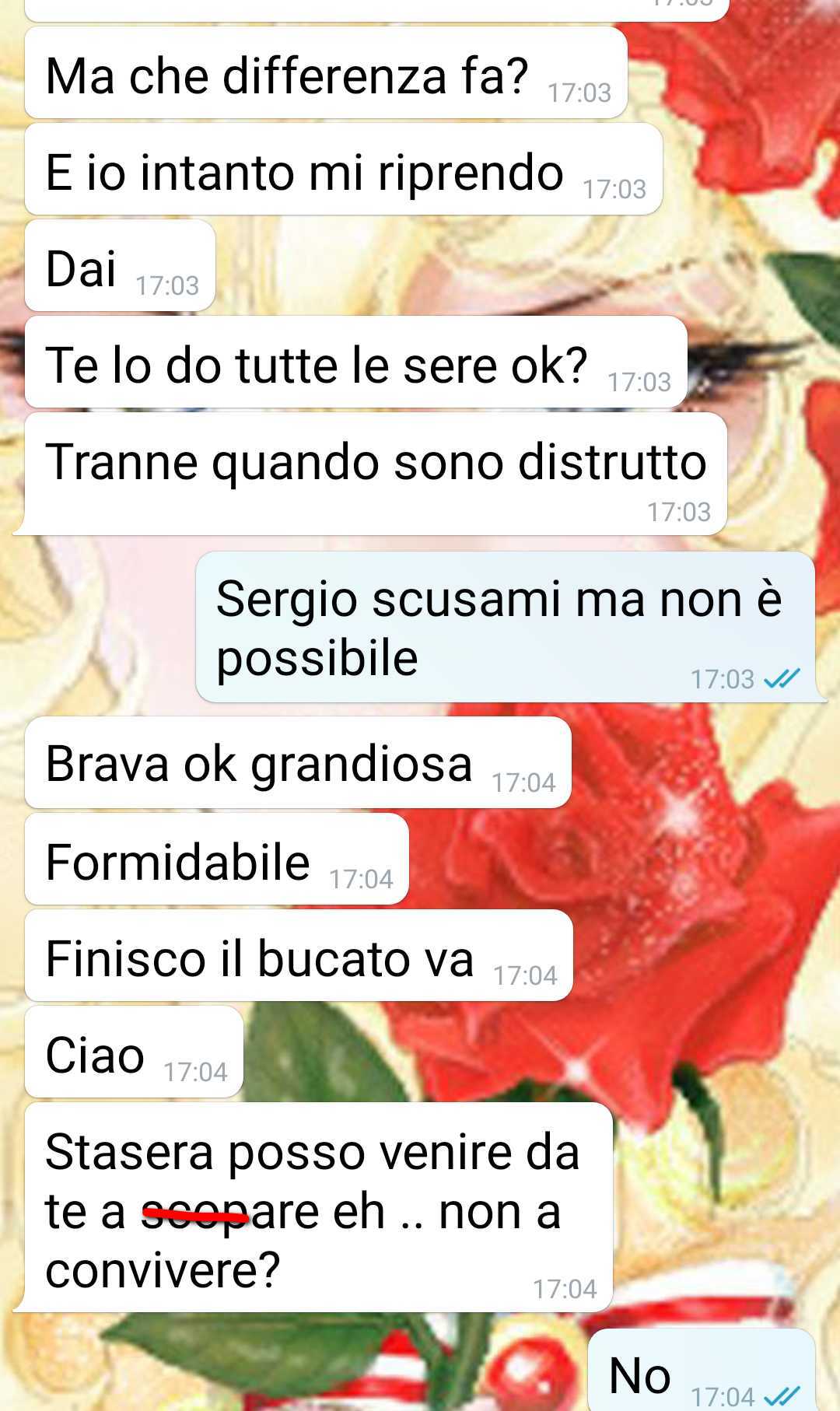Image resolution: width=840 pixels, height=1411 pixels.
Task: Tap the blue read-receipt ticks on 'non è possibile'
Action: (x=782, y=679)
